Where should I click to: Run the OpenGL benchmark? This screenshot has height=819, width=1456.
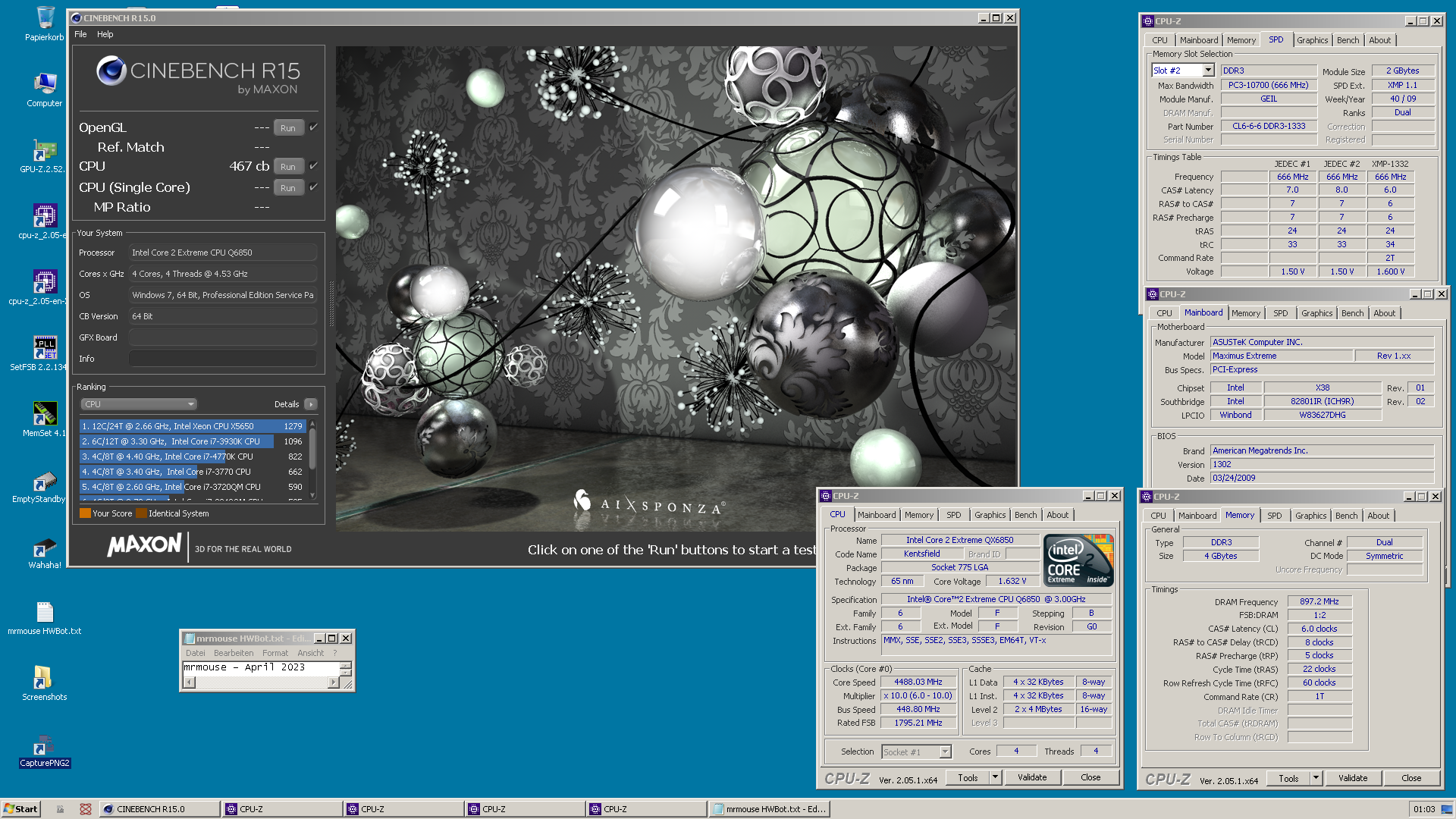pyautogui.click(x=288, y=127)
